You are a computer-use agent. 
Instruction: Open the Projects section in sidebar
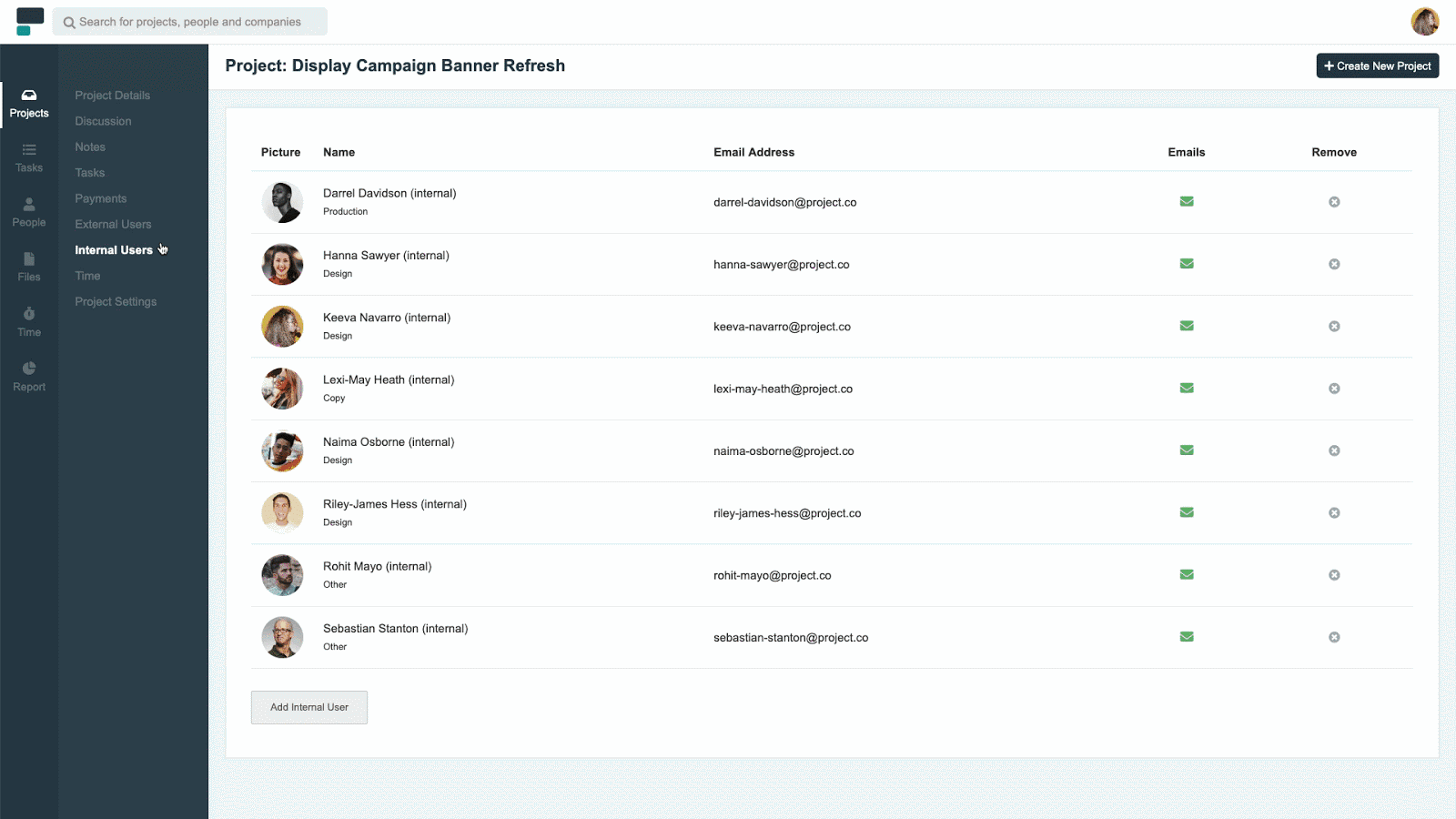tap(29, 105)
